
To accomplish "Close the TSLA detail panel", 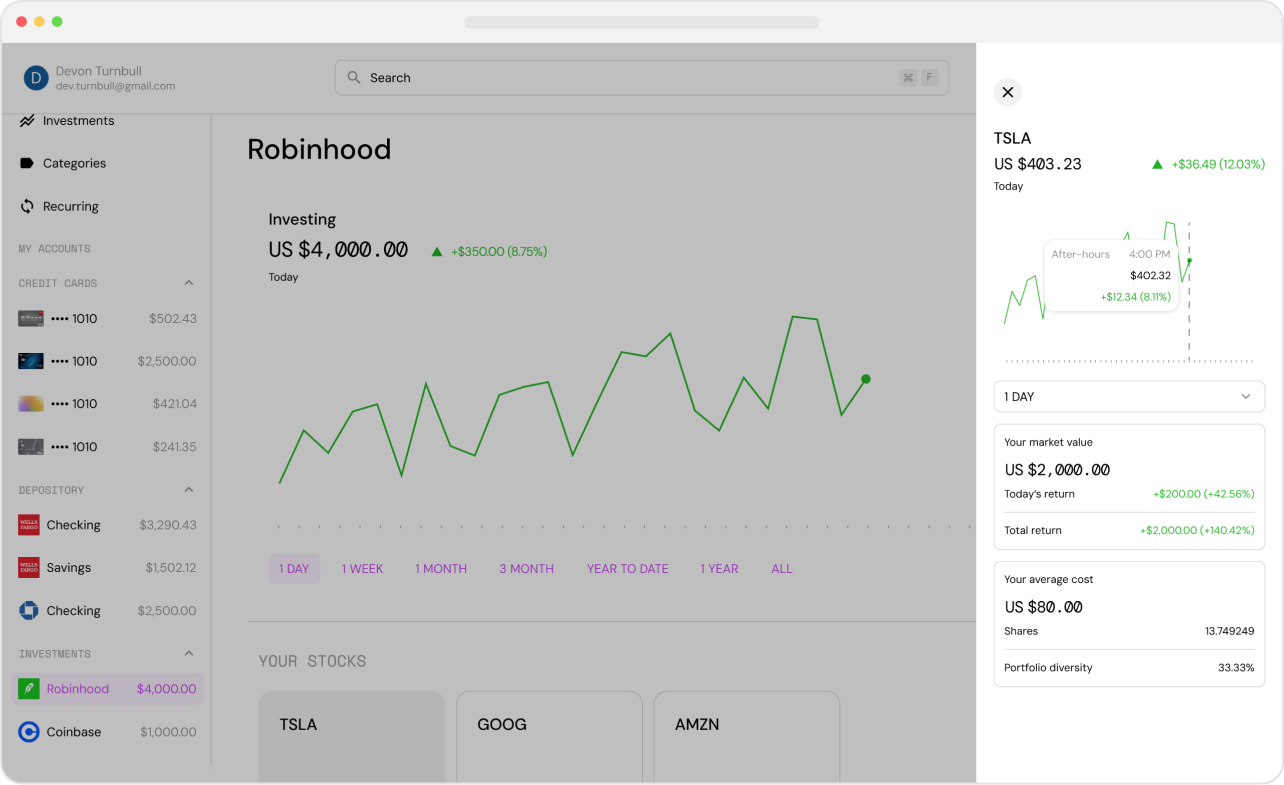I will (1007, 92).
